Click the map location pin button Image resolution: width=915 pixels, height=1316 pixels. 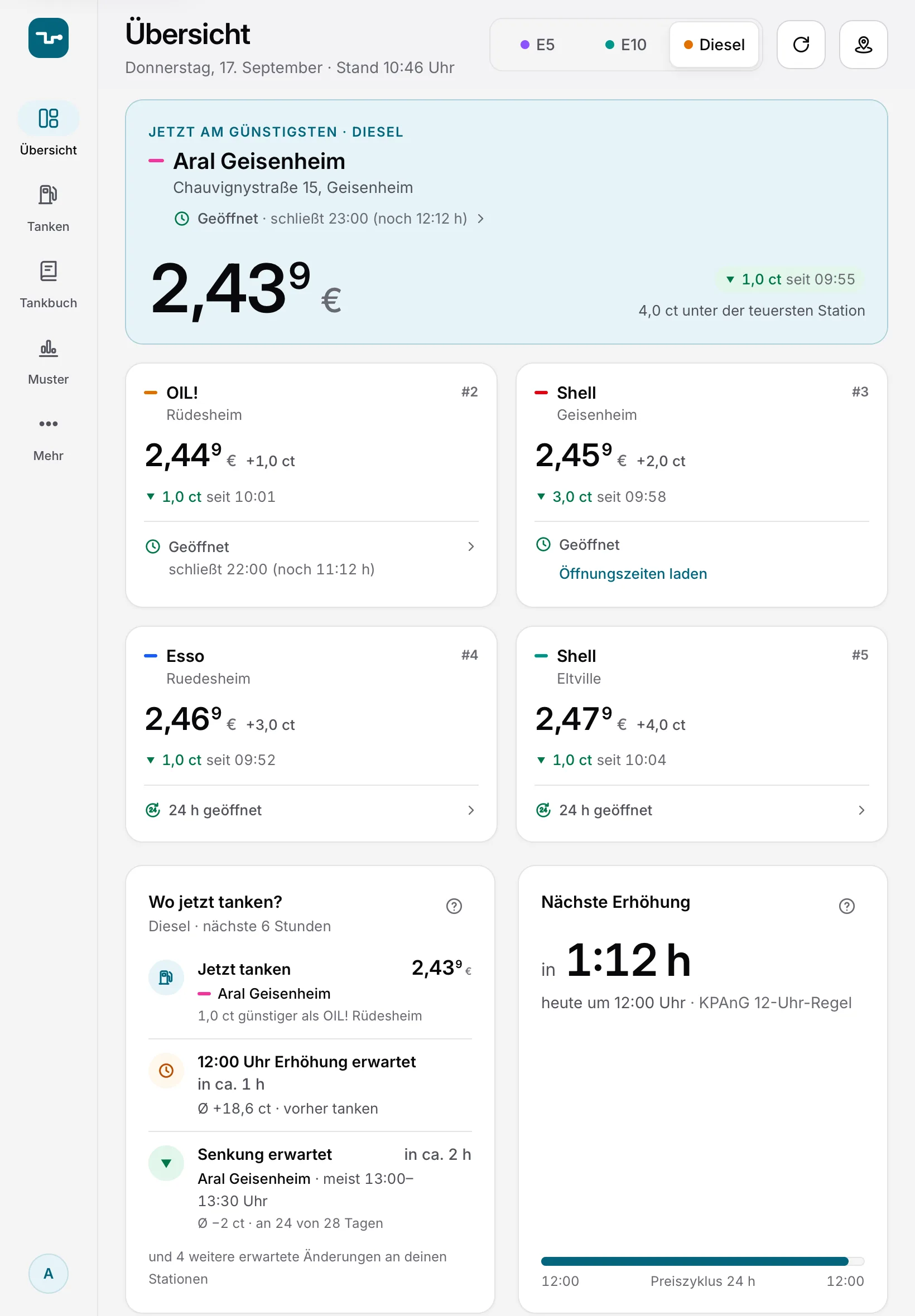pos(863,45)
